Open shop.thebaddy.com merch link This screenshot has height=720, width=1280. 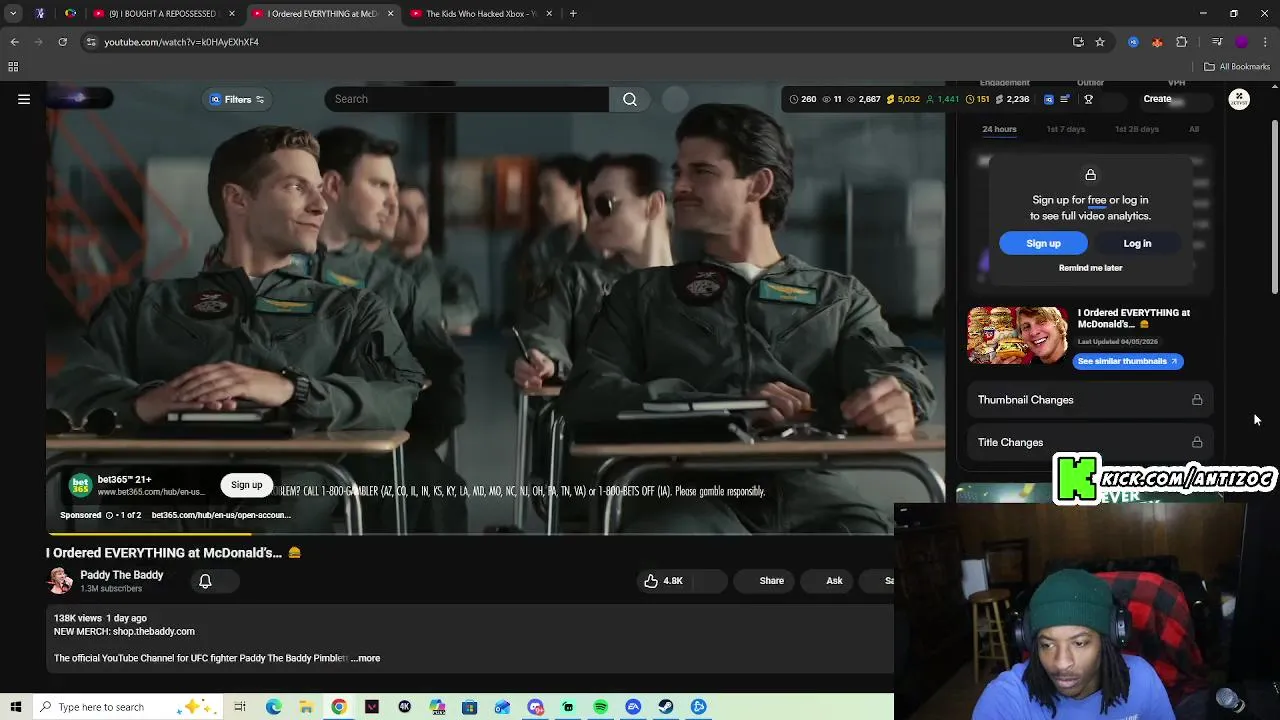(x=153, y=632)
